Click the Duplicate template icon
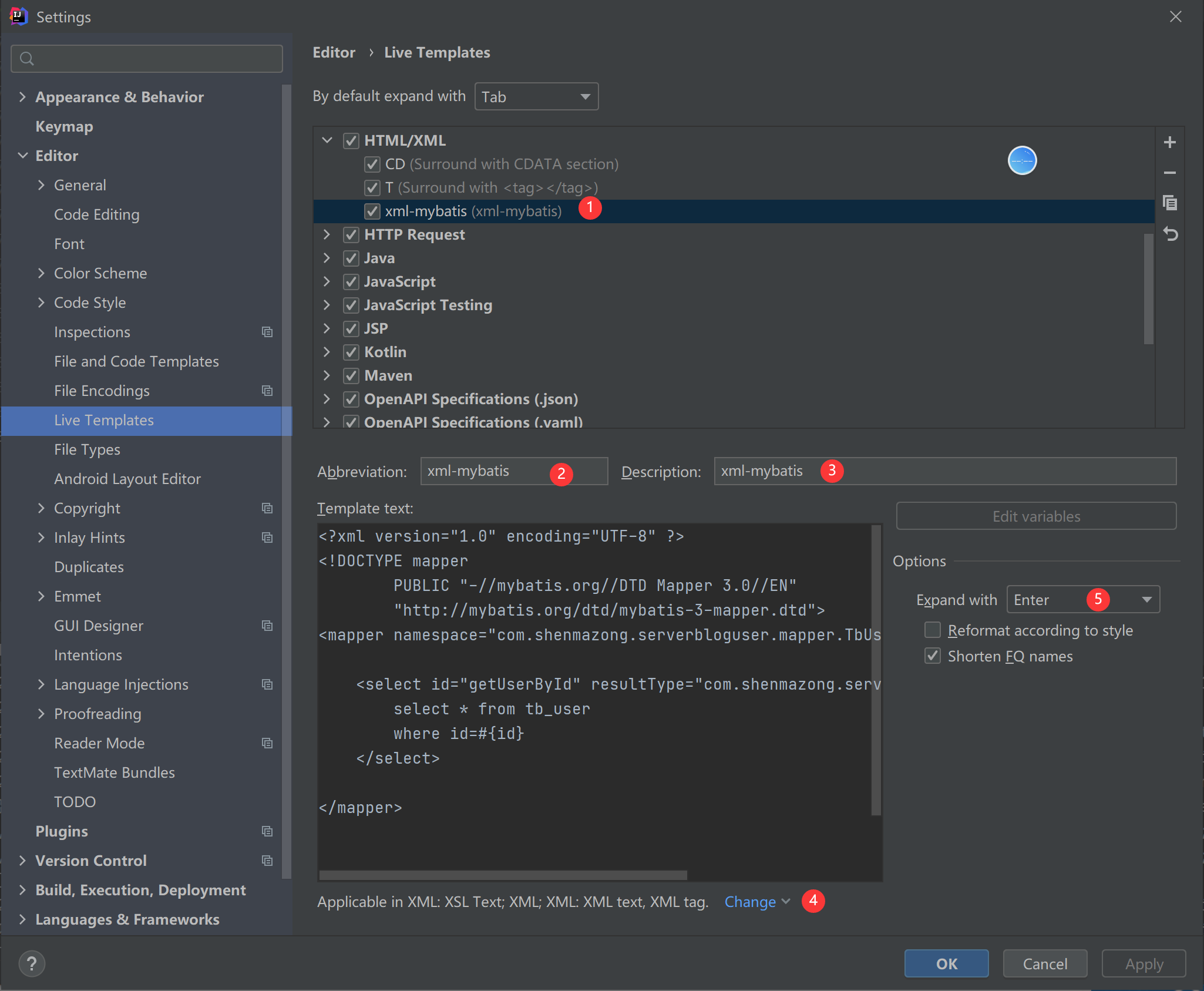The height and width of the screenshot is (991, 1204). point(1169,203)
